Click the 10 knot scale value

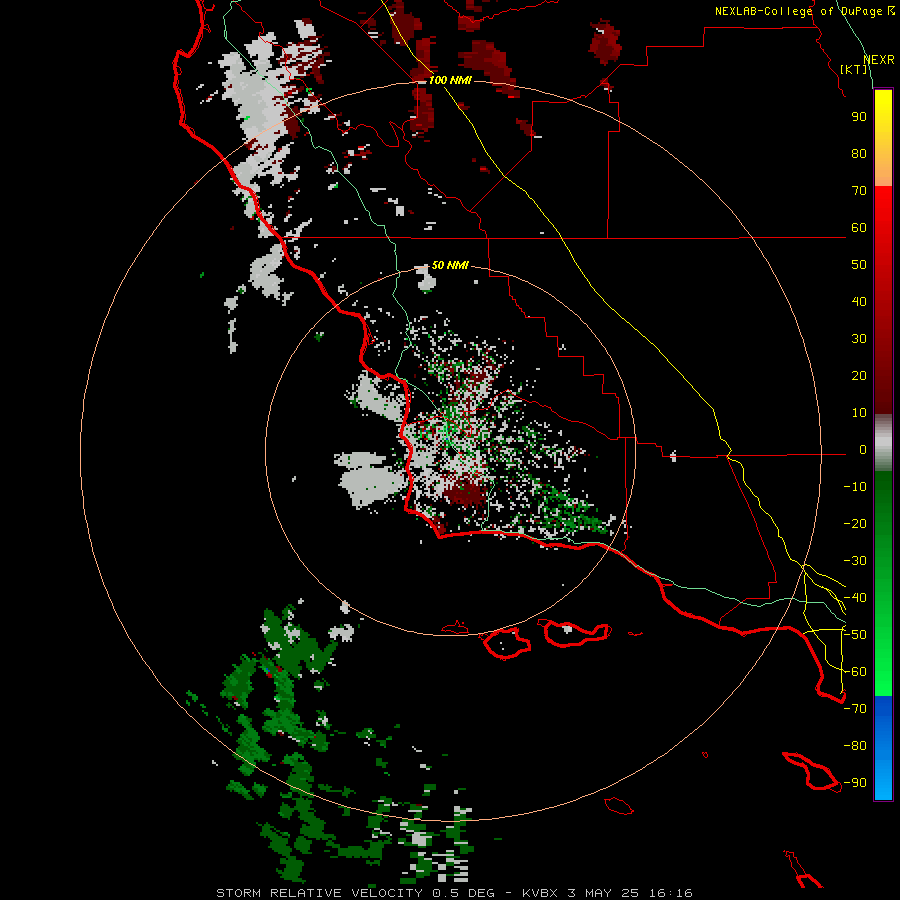point(859,413)
